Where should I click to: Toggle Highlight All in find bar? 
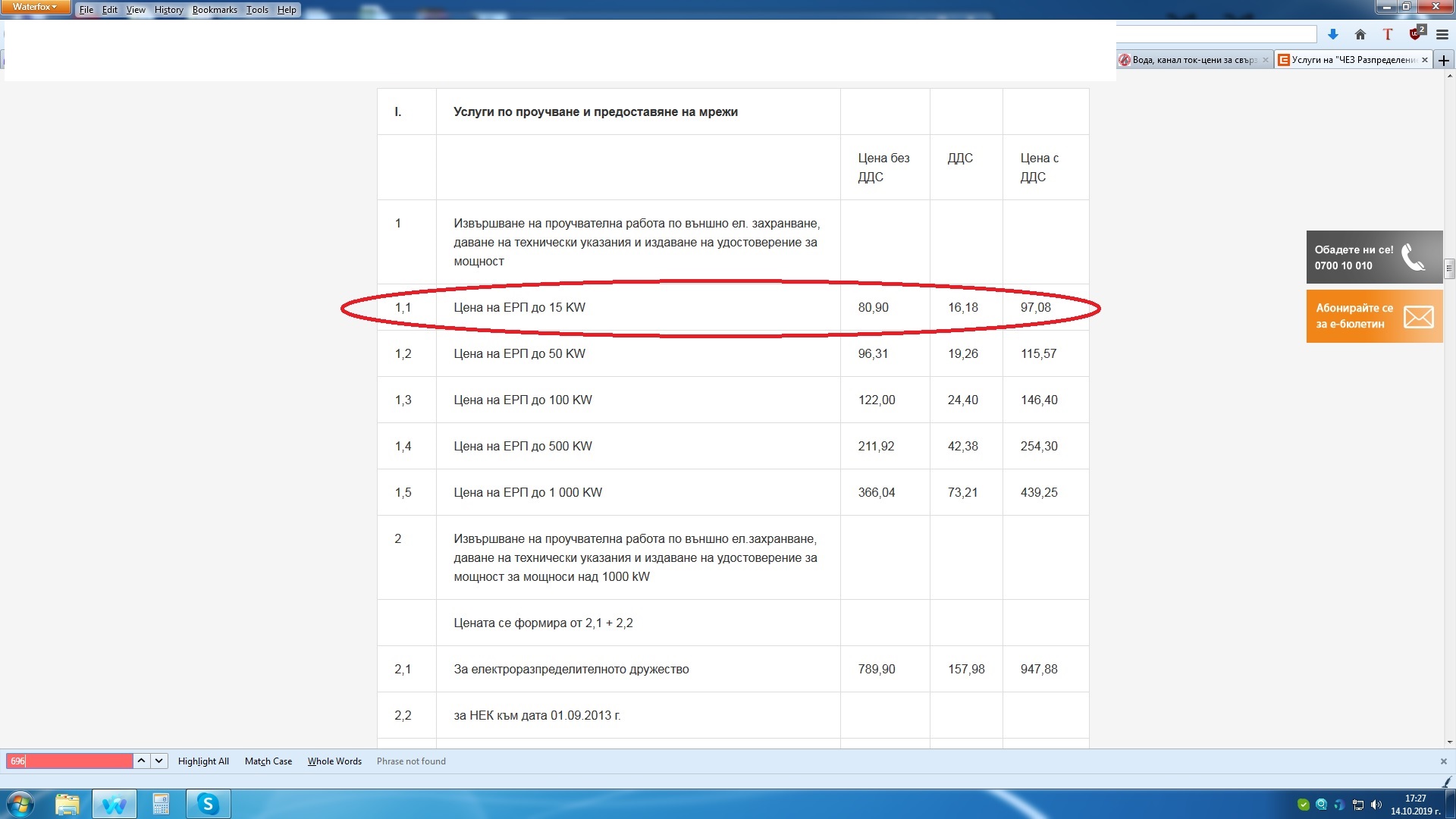pos(203,761)
